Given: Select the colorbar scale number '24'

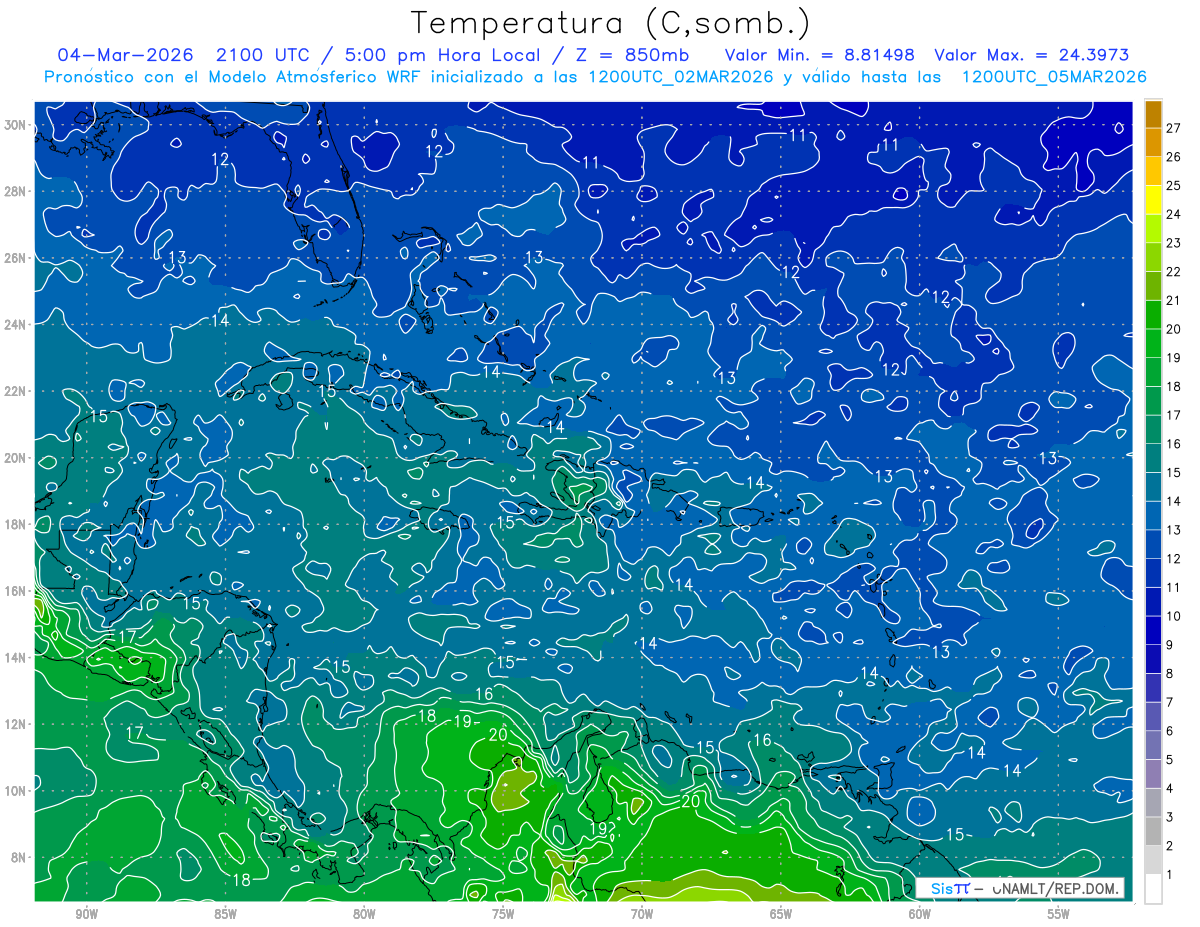Looking at the screenshot, I should point(1174,214).
